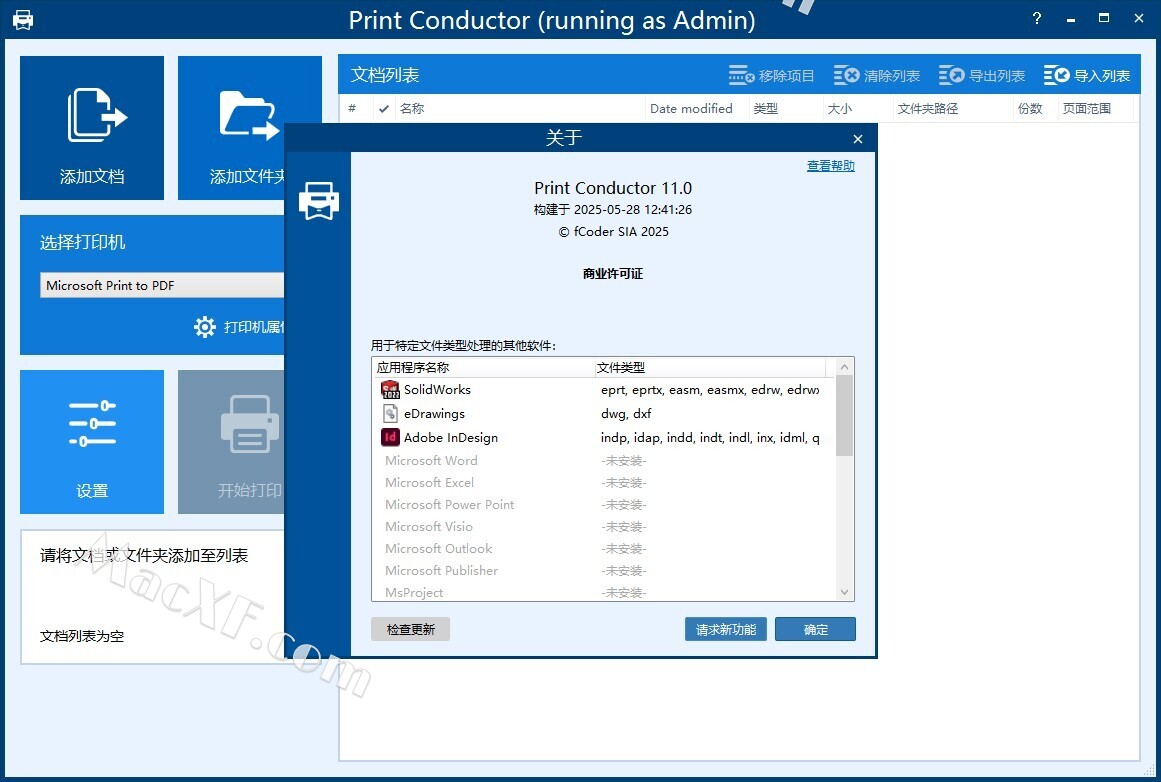Click the scroll down arrow in About list
Screen dimensions: 1161x782
(845, 592)
